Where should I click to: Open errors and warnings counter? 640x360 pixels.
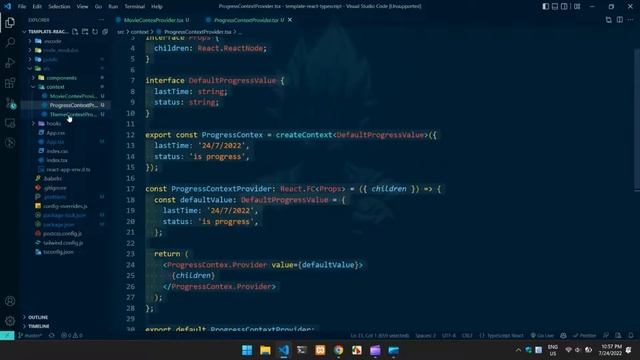[x=72, y=336]
